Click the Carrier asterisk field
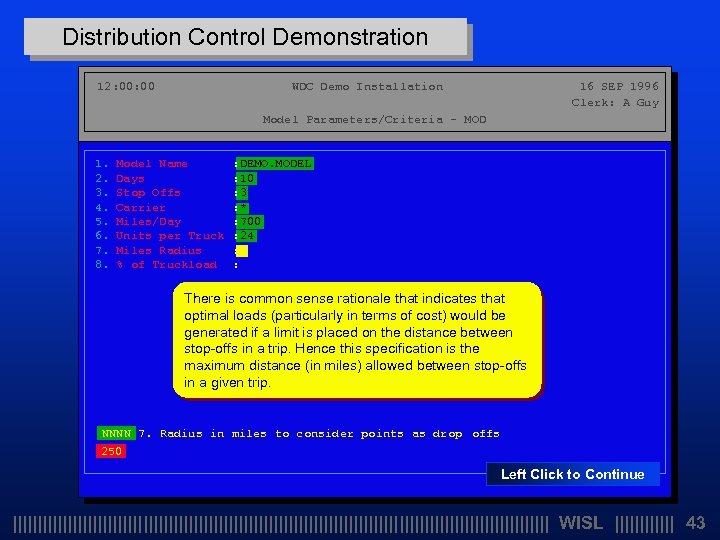This screenshot has width=720, height=540. click(243, 208)
